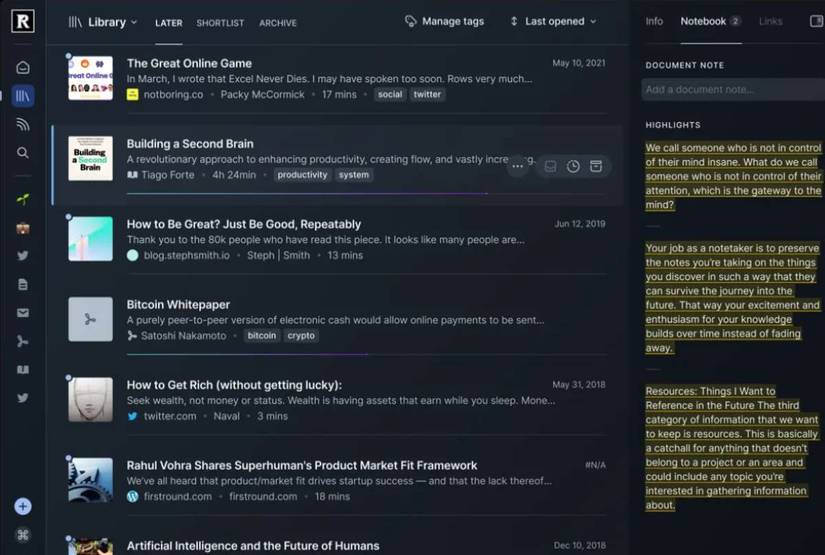Screen dimensions: 825x555
Task: Switch to the SHORTLIST tab
Action: tap(220, 23)
